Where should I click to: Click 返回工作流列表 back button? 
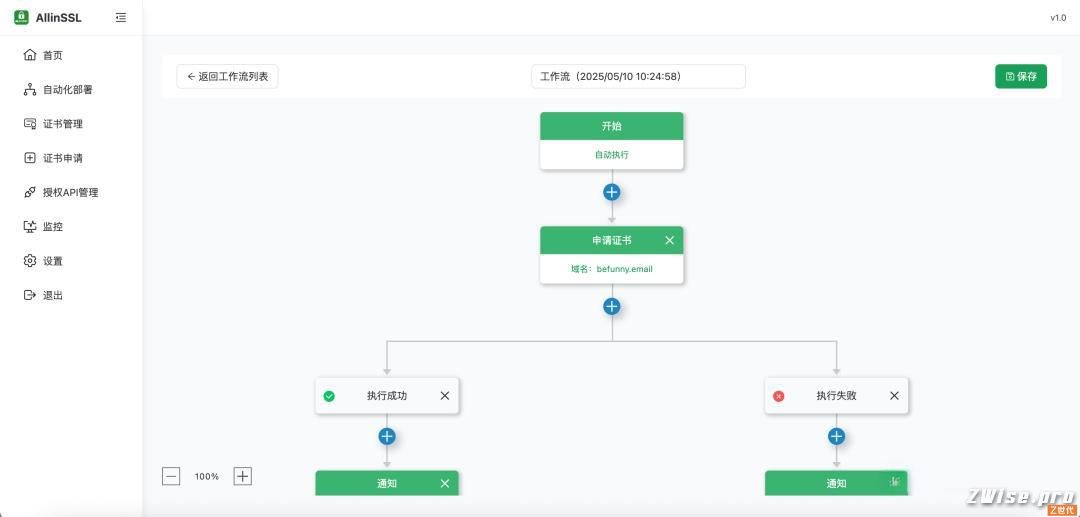pos(227,76)
